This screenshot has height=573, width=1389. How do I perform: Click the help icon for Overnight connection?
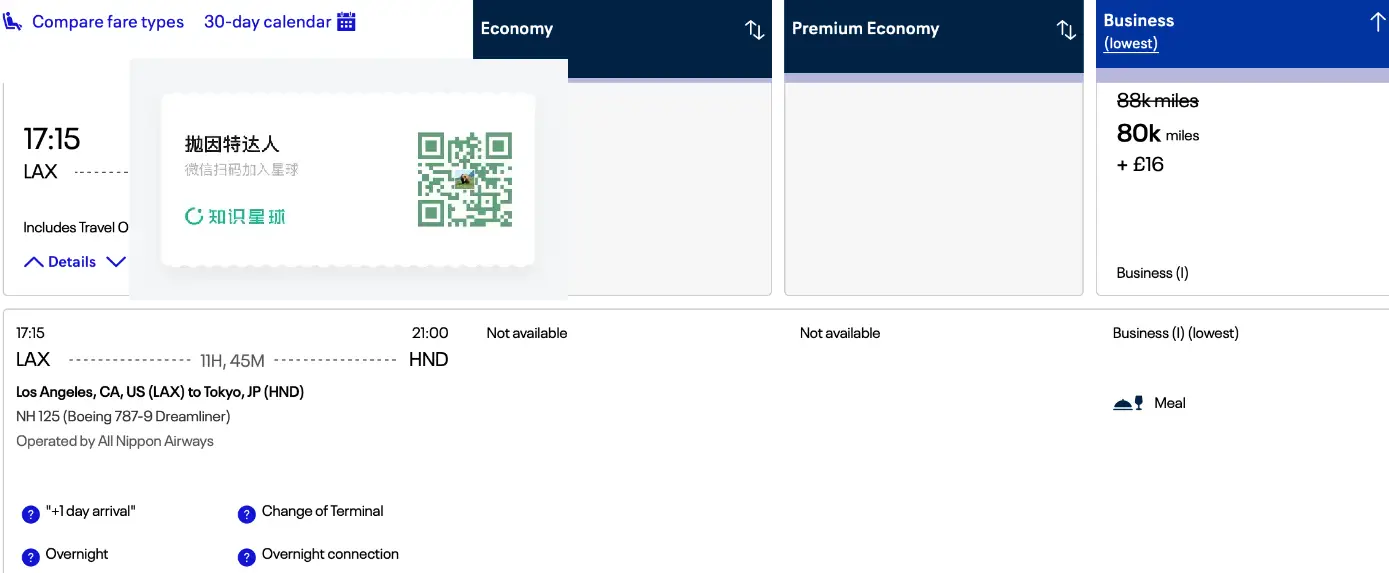[x=246, y=557]
